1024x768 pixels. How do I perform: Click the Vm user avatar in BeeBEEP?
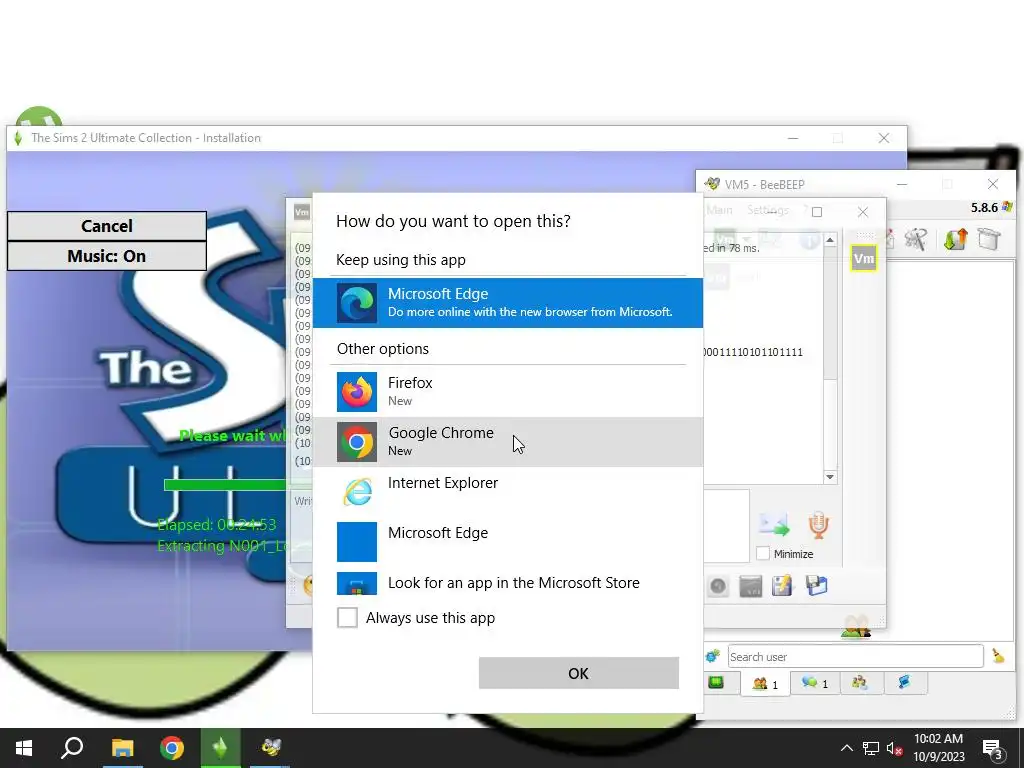click(863, 259)
